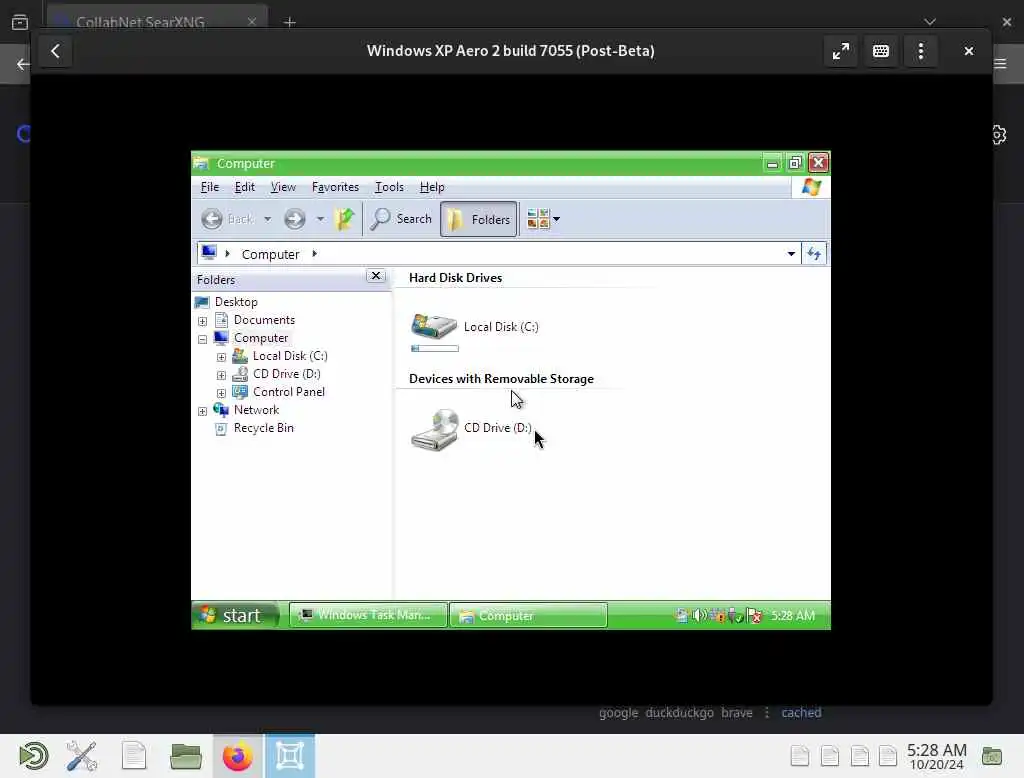The width and height of the screenshot is (1024, 778).
Task: Open the address bar dropdown arrow
Action: [x=791, y=253]
